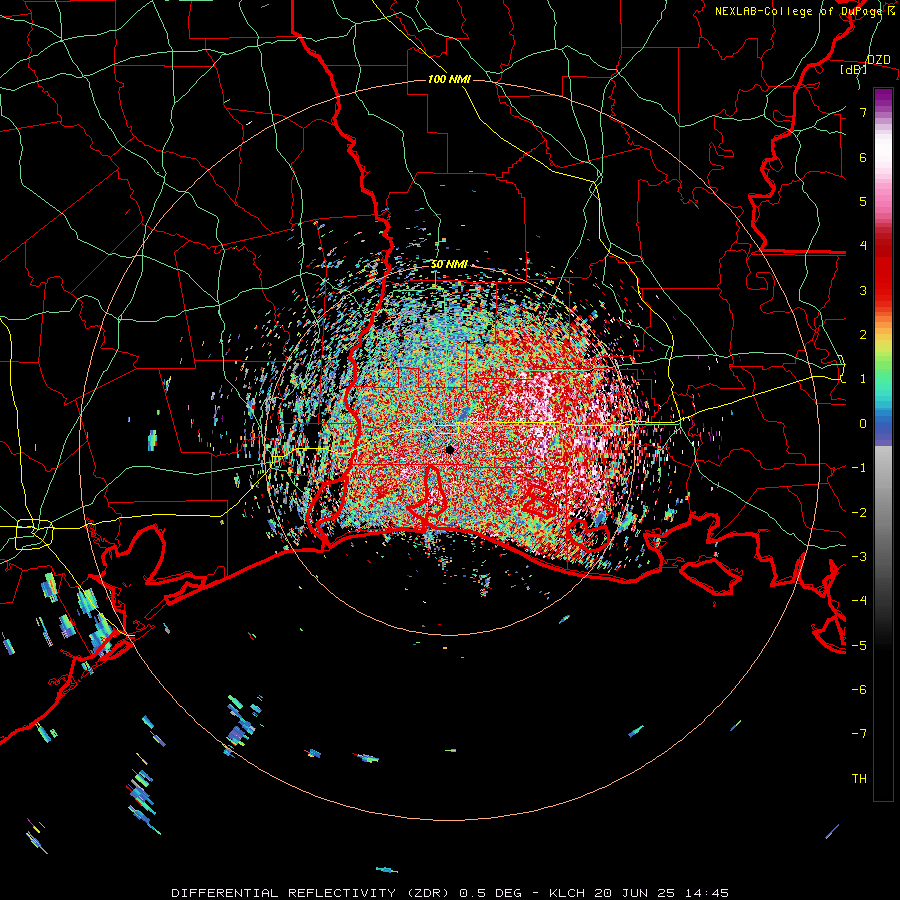Click the color scale value 0
900x900 pixels.
[863, 424]
